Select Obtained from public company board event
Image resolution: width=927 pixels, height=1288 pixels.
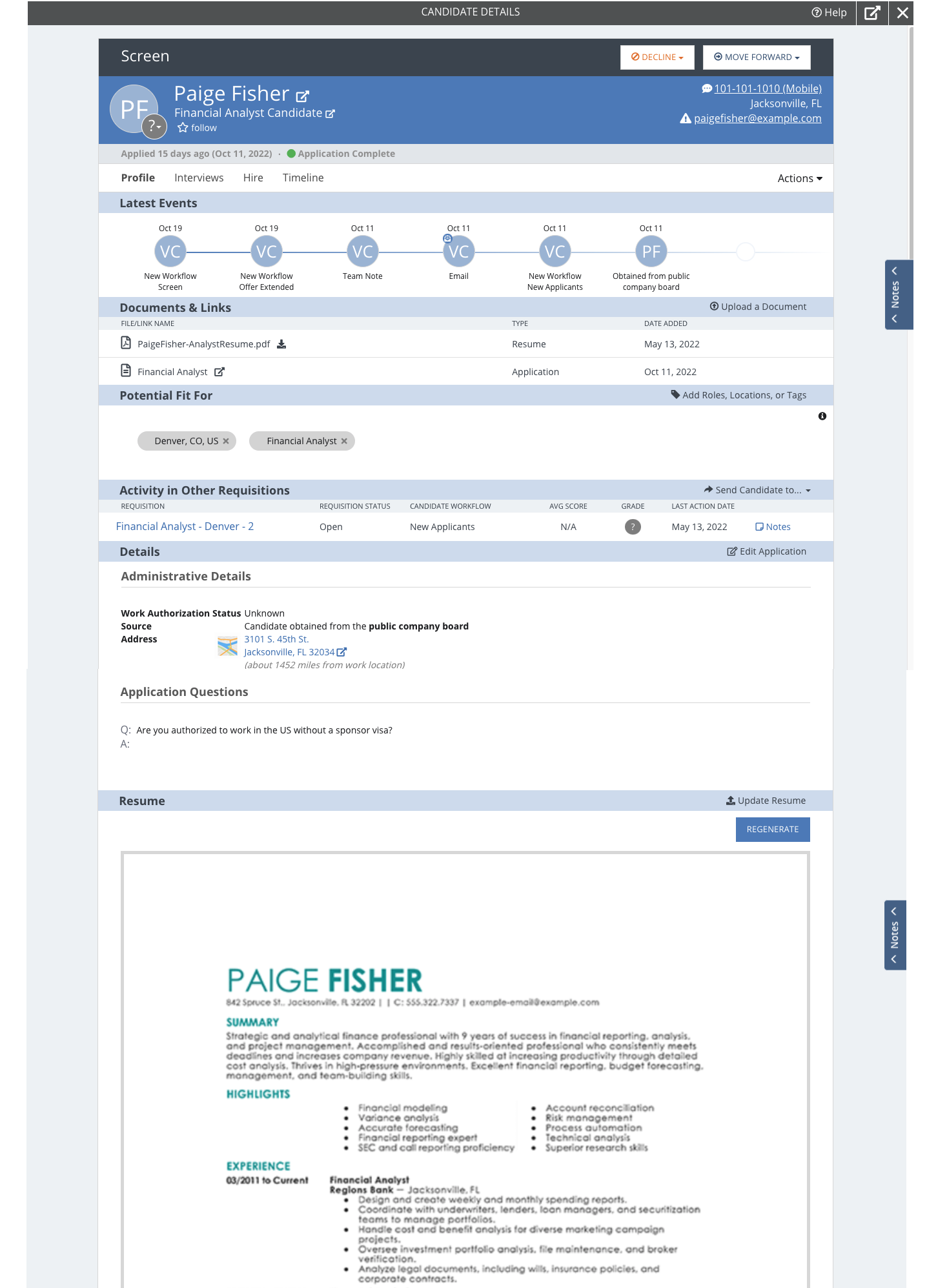click(x=651, y=251)
